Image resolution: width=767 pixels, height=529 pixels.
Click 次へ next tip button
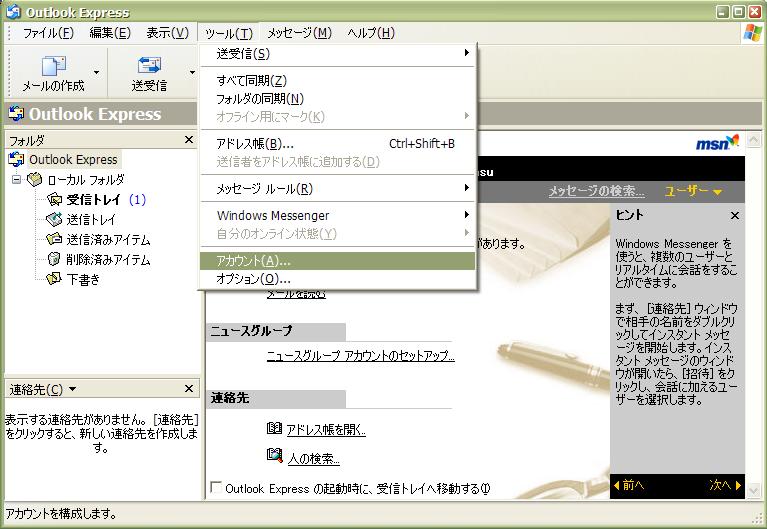click(725, 485)
